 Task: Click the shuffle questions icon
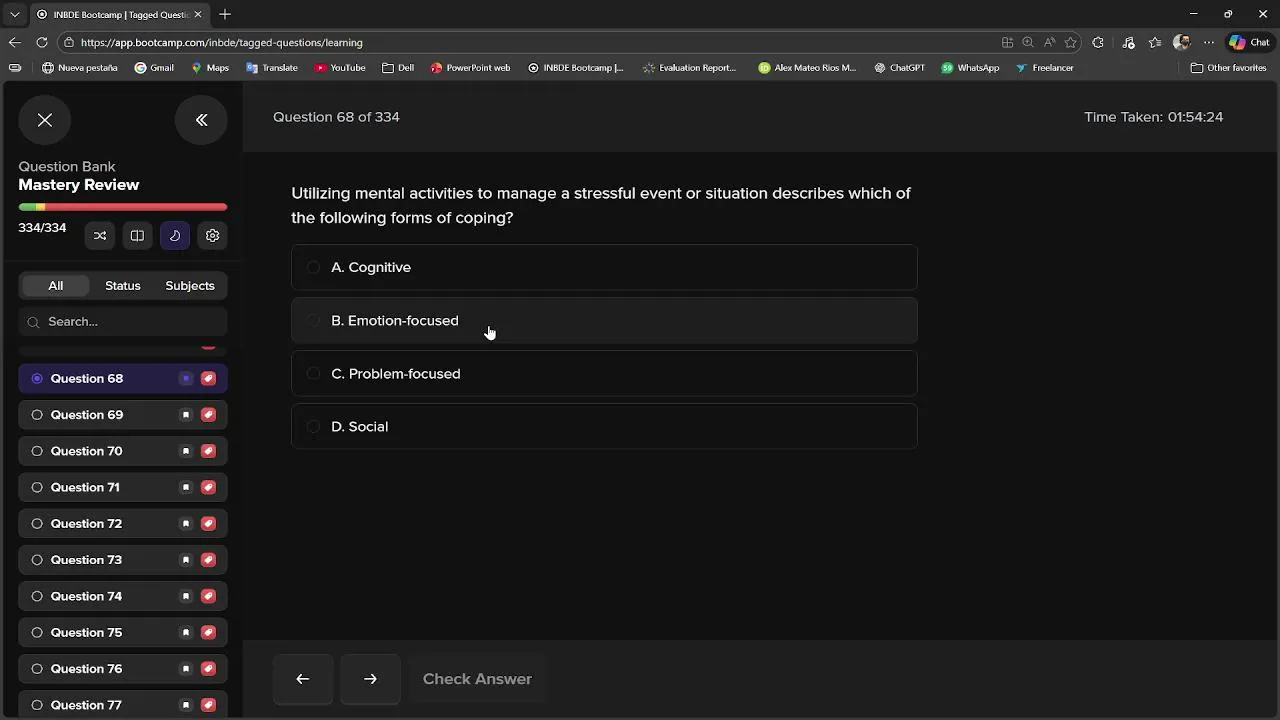tap(100, 236)
